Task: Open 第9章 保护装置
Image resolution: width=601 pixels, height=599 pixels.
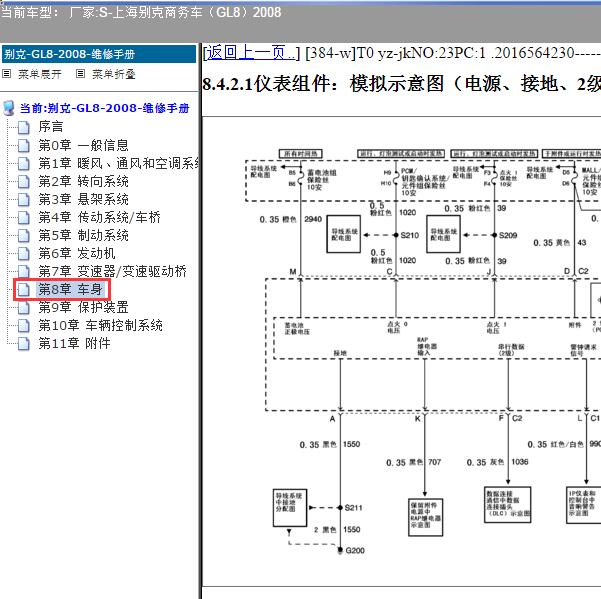Action: (84, 308)
